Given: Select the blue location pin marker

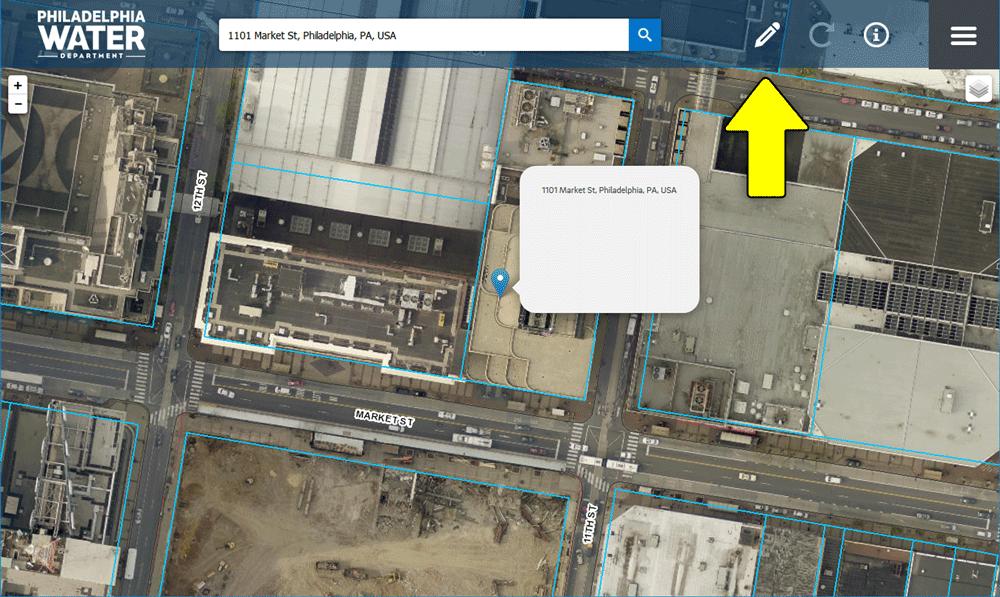Looking at the screenshot, I should [x=501, y=282].
